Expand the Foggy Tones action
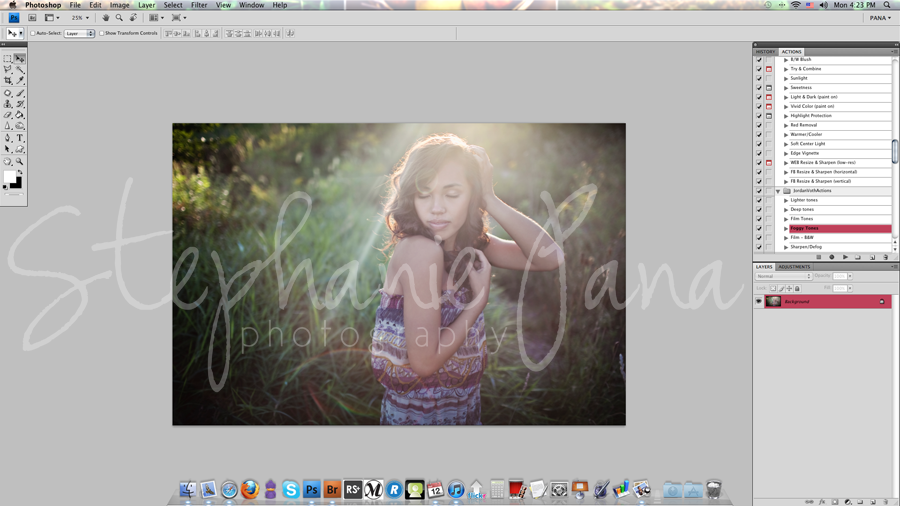The height and width of the screenshot is (506, 900). (786, 228)
